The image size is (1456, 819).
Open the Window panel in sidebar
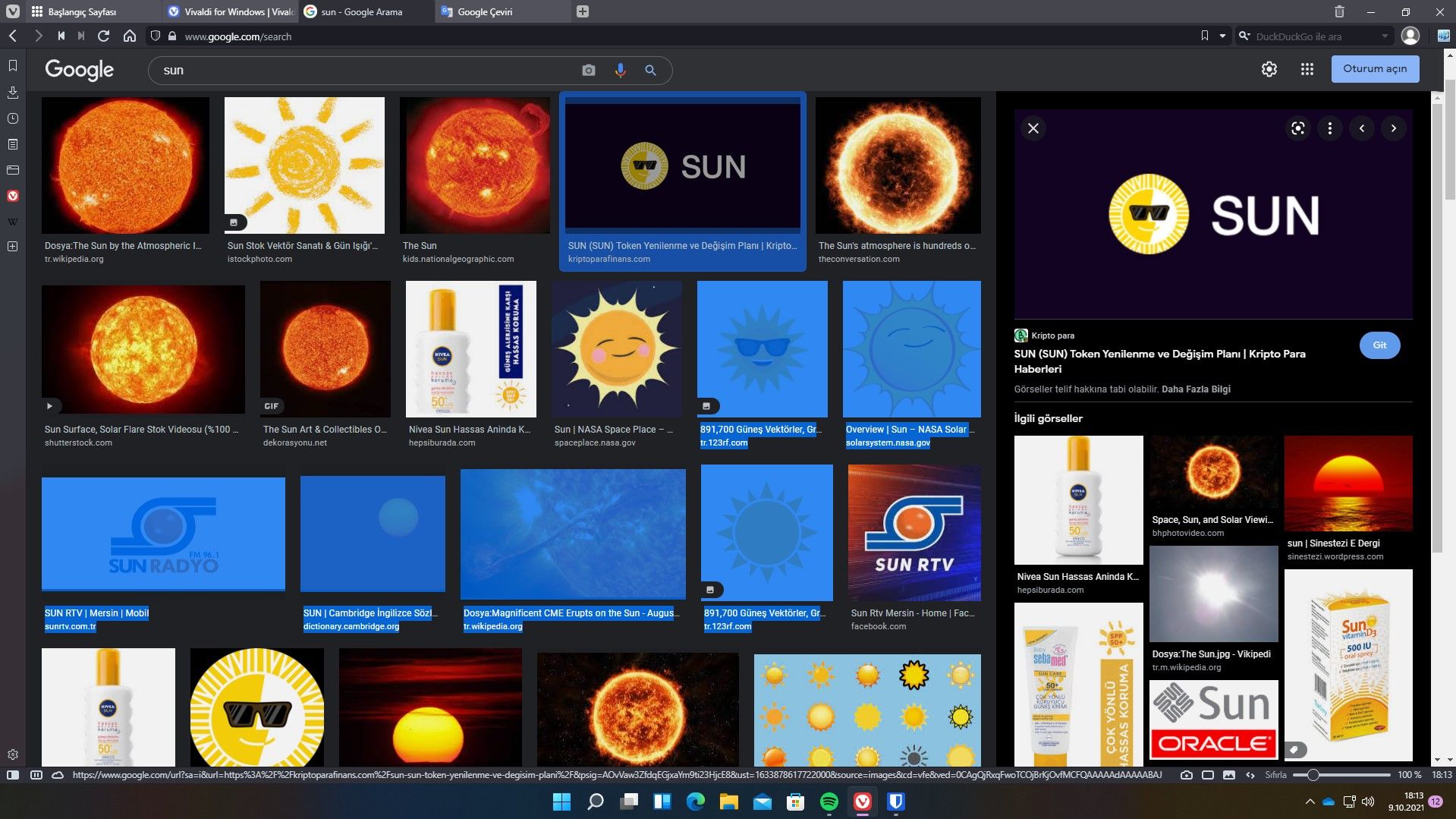(x=13, y=170)
